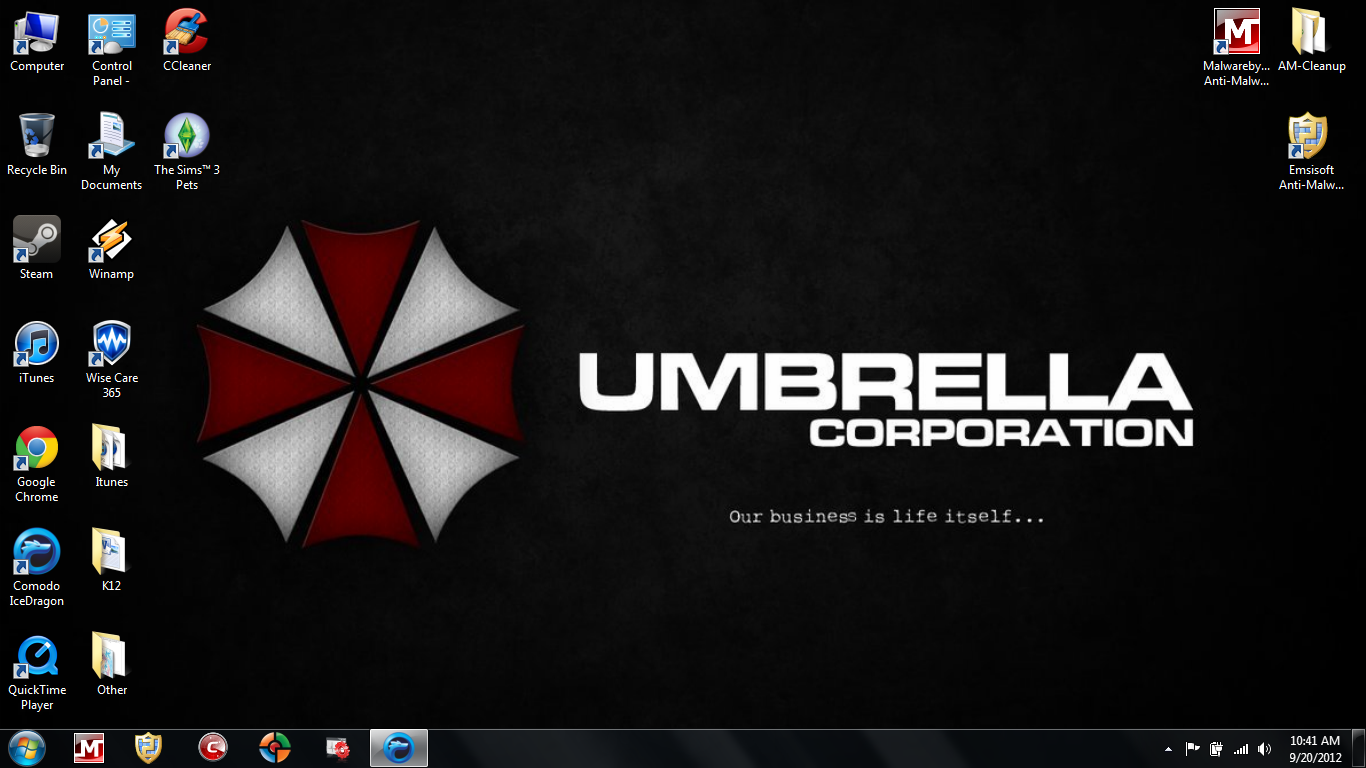Click the orange-green crosshair taskbar icon

[x=274, y=748]
